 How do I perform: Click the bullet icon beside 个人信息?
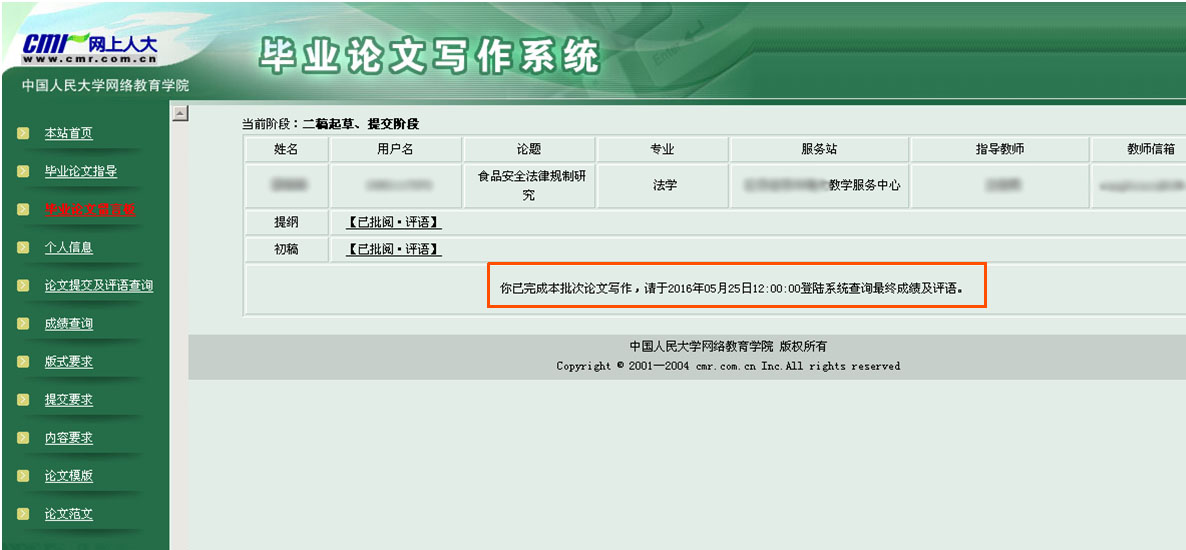[23, 247]
